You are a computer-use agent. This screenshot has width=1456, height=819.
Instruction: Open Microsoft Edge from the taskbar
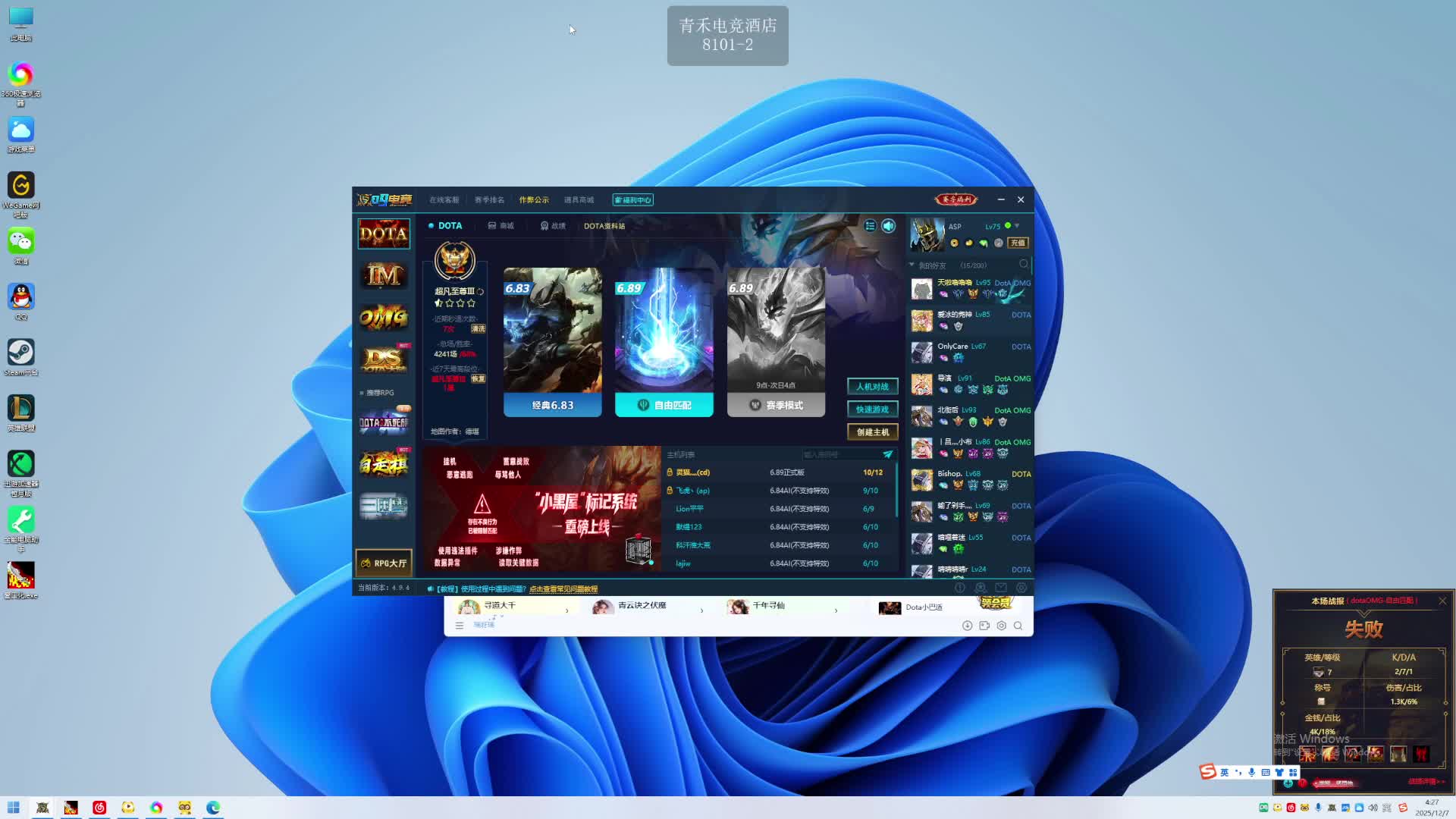[213, 808]
